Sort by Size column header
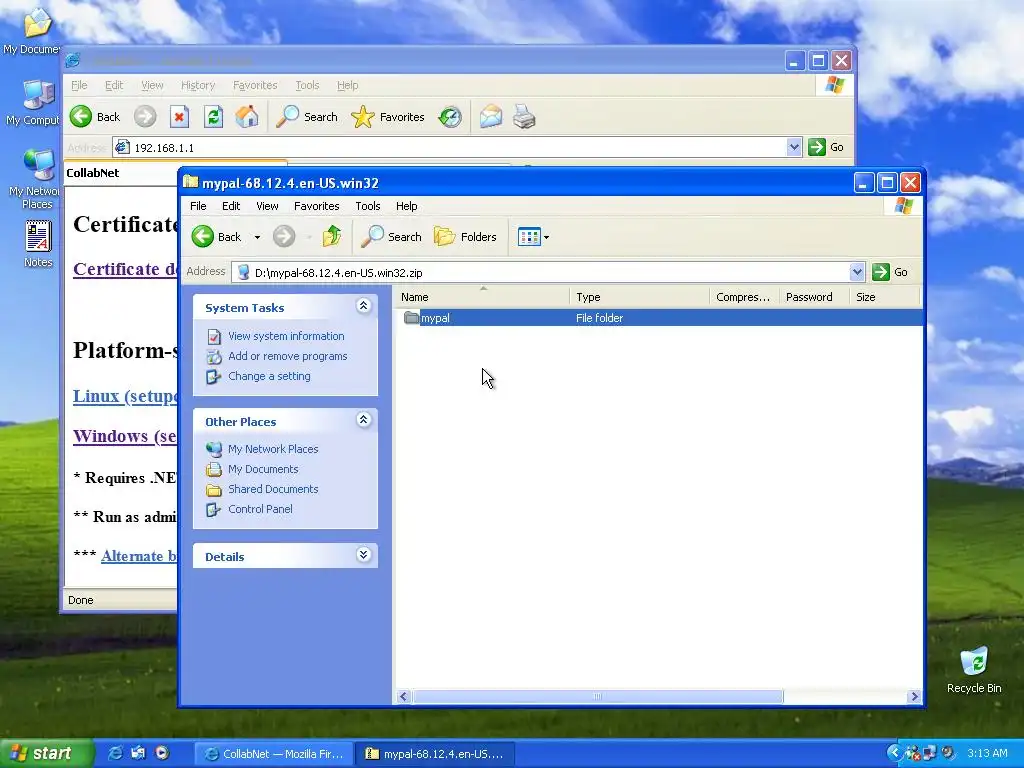Viewport: 1024px width, 768px height. tap(884, 297)
